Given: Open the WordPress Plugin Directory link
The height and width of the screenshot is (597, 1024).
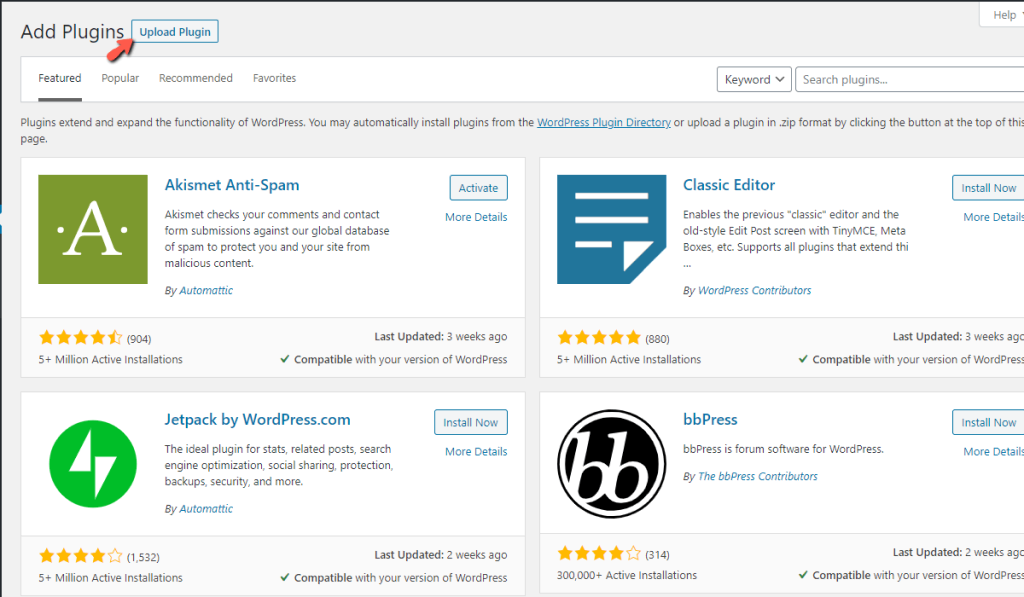Looking at the screenshot, I should coord(603,122).
